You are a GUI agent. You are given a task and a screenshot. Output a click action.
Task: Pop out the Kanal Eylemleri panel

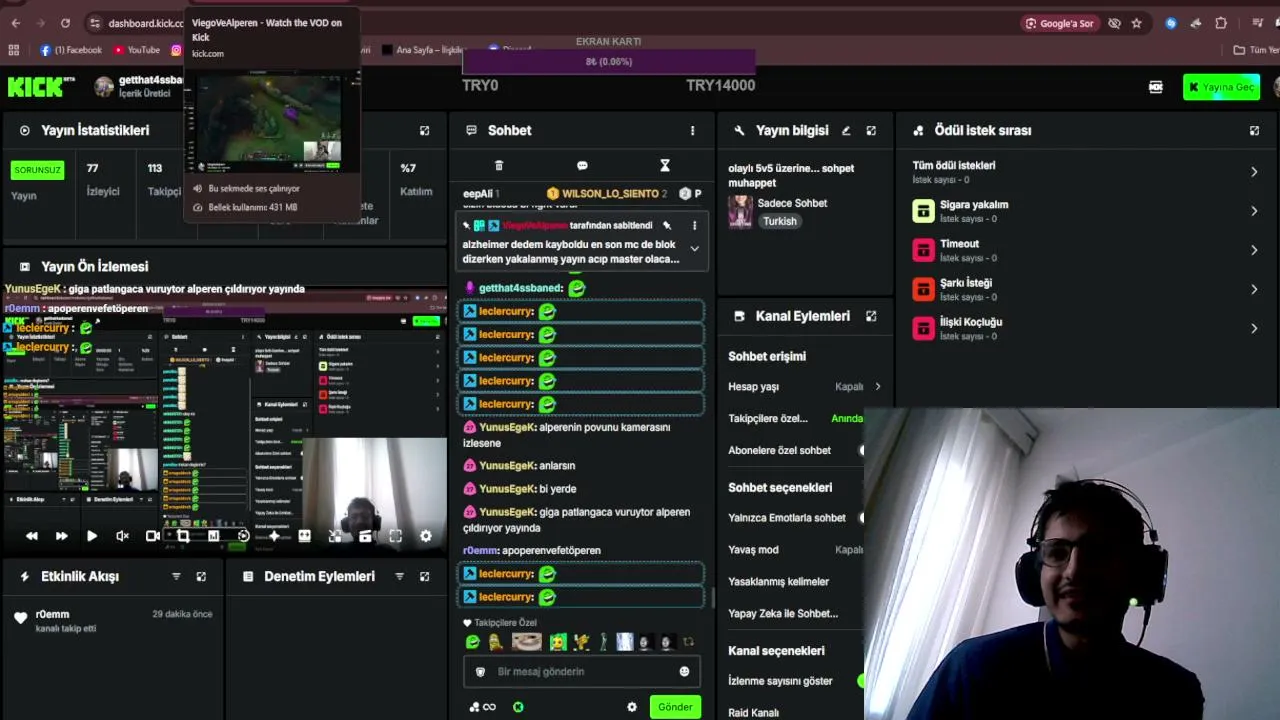point(871,316)
